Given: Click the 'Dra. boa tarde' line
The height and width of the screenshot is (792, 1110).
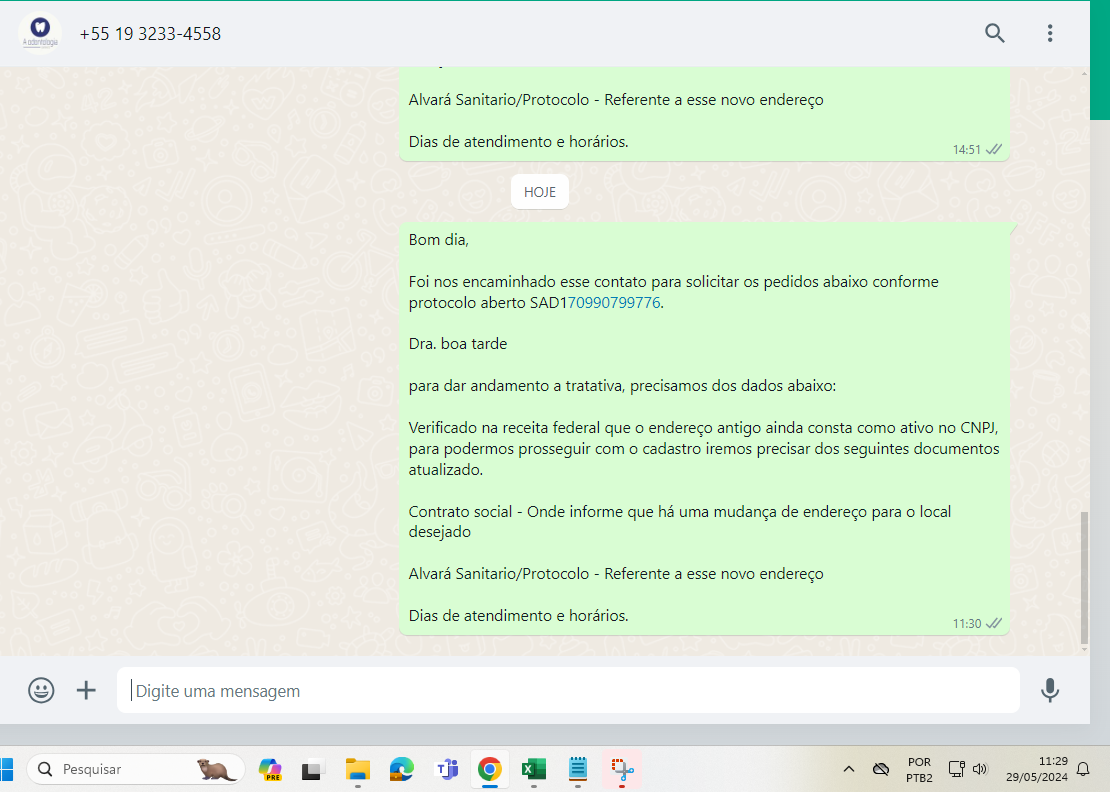Looking at the screenshot, I should click(458, 344).
